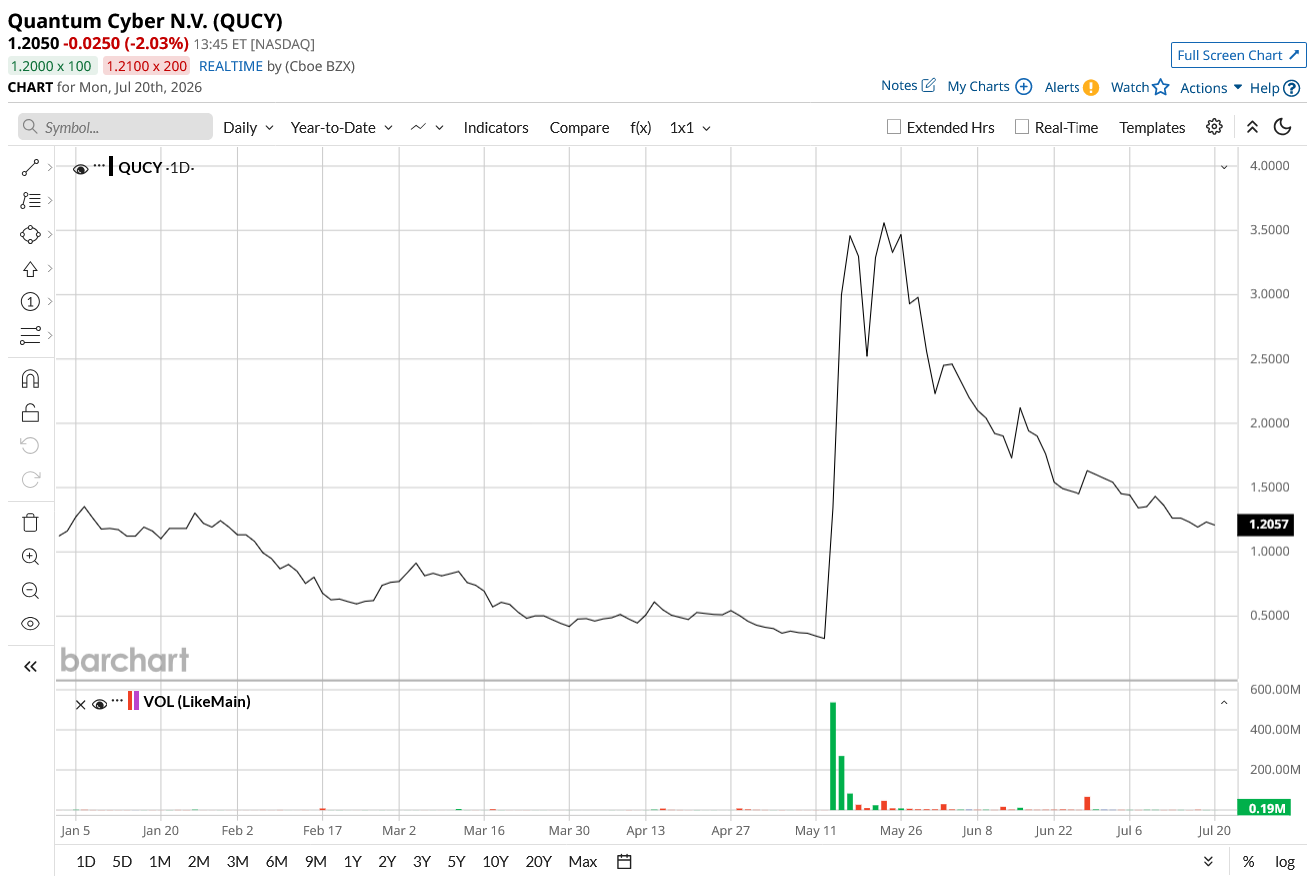The image size is (1308, 876).
Task: Select the shapes polygon tool
Action: coord(30,234)
